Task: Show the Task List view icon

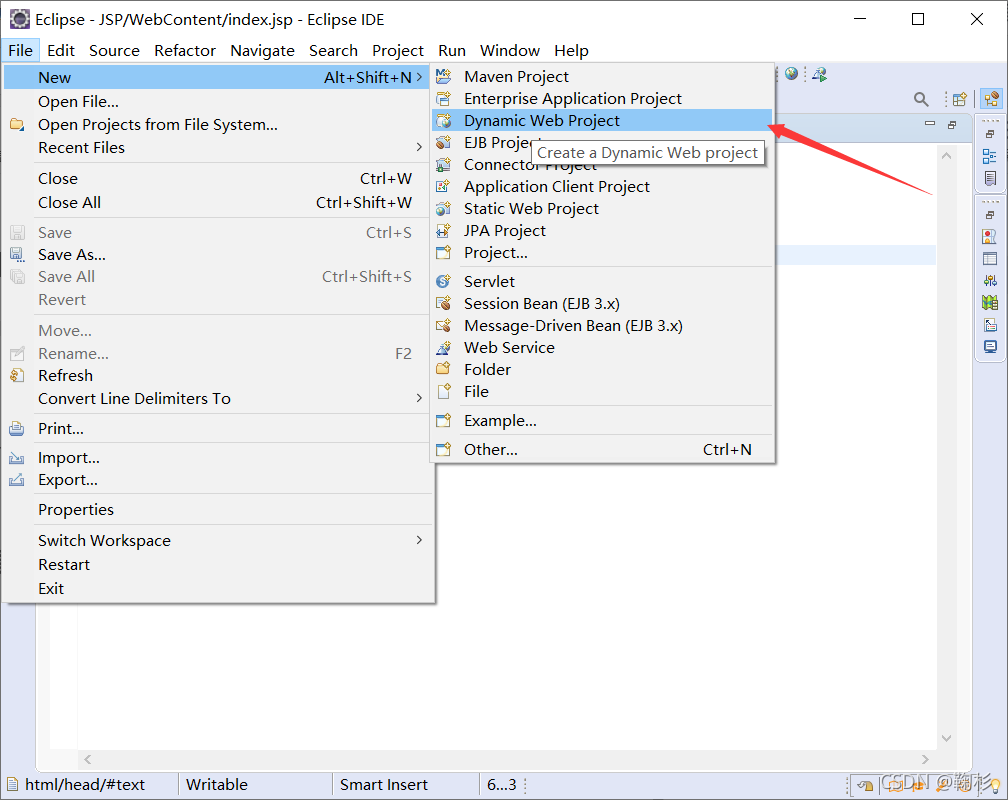Action: coord(990,178)
